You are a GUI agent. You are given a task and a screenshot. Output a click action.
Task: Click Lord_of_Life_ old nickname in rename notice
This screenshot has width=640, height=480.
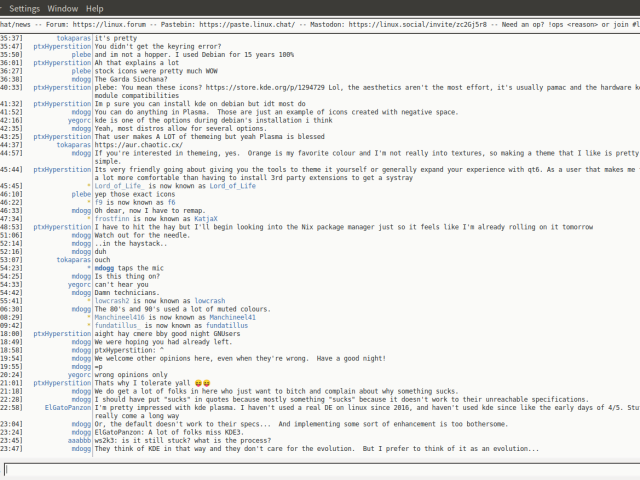(x=120, y=186)
